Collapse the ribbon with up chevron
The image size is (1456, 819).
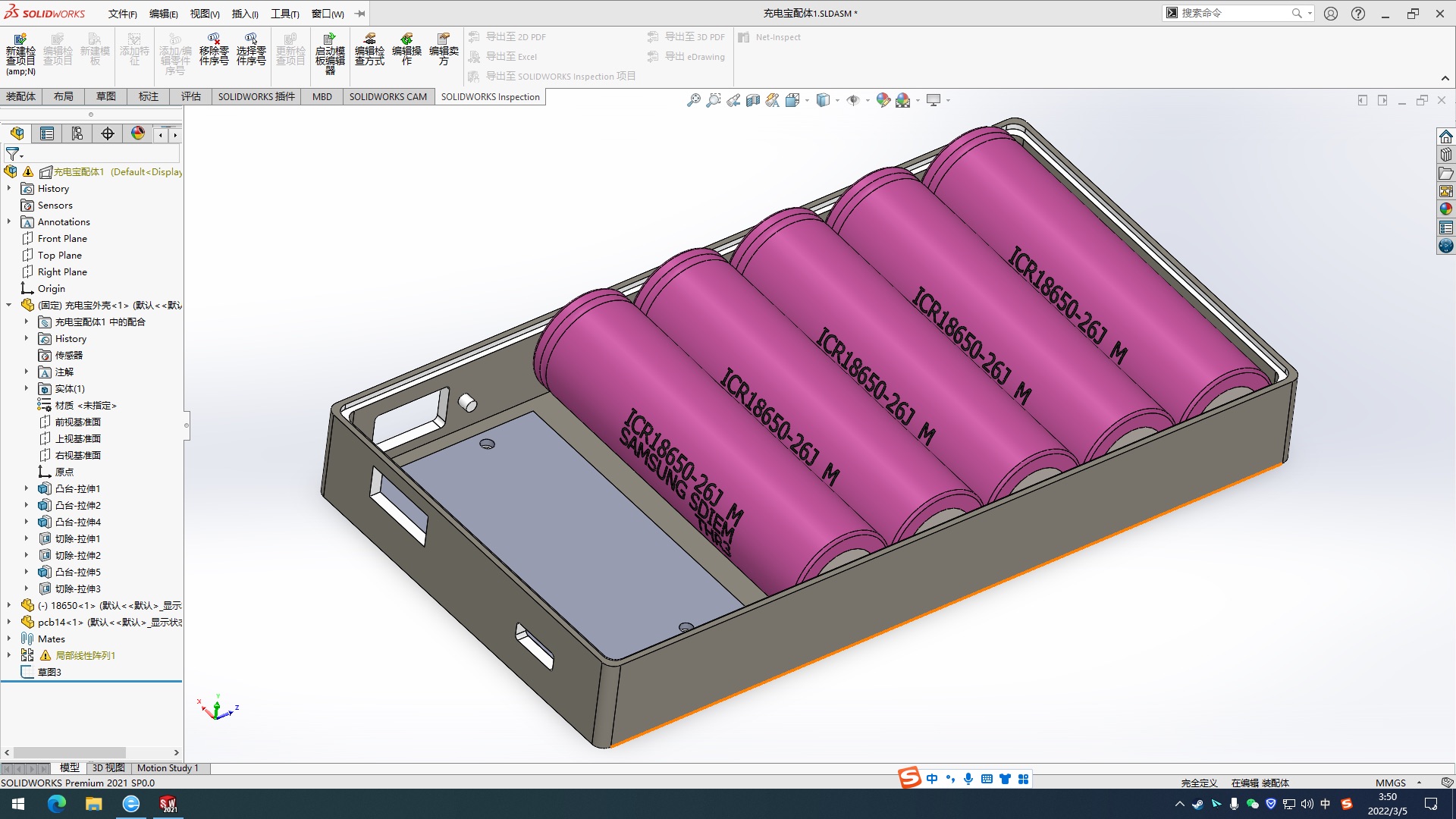1445,78
